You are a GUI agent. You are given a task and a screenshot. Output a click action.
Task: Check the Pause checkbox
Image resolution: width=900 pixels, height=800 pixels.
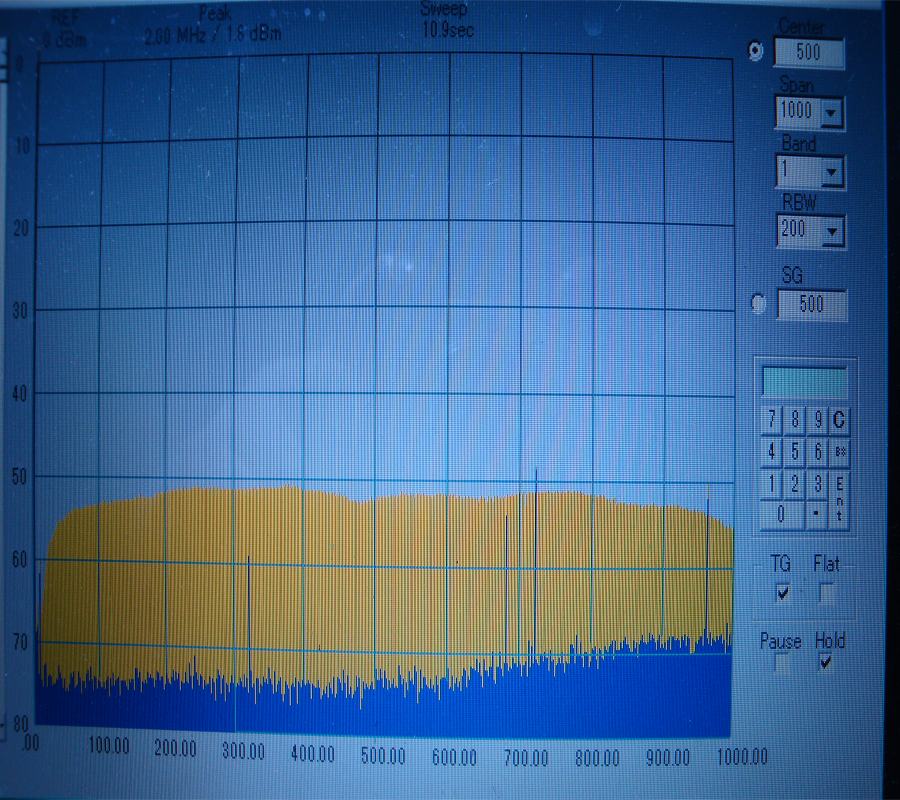(783, 662)
